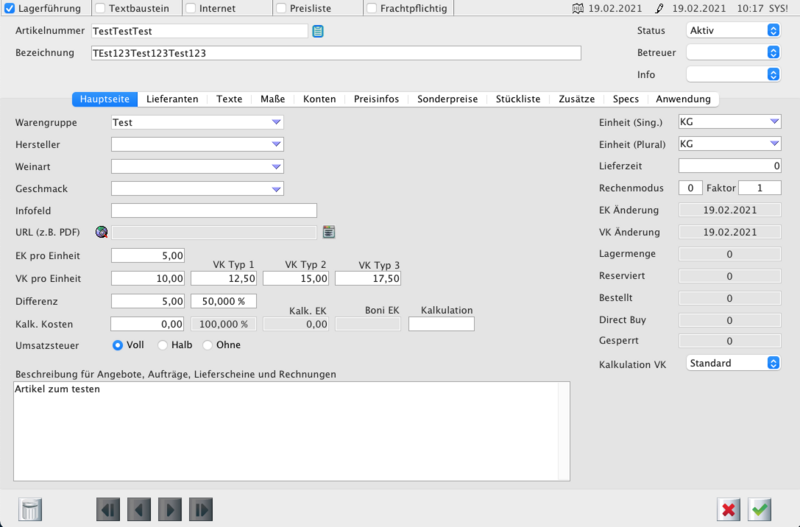Click the green checkmark save icon
This screenshot has height=527, width=800.
click(761, 509)
